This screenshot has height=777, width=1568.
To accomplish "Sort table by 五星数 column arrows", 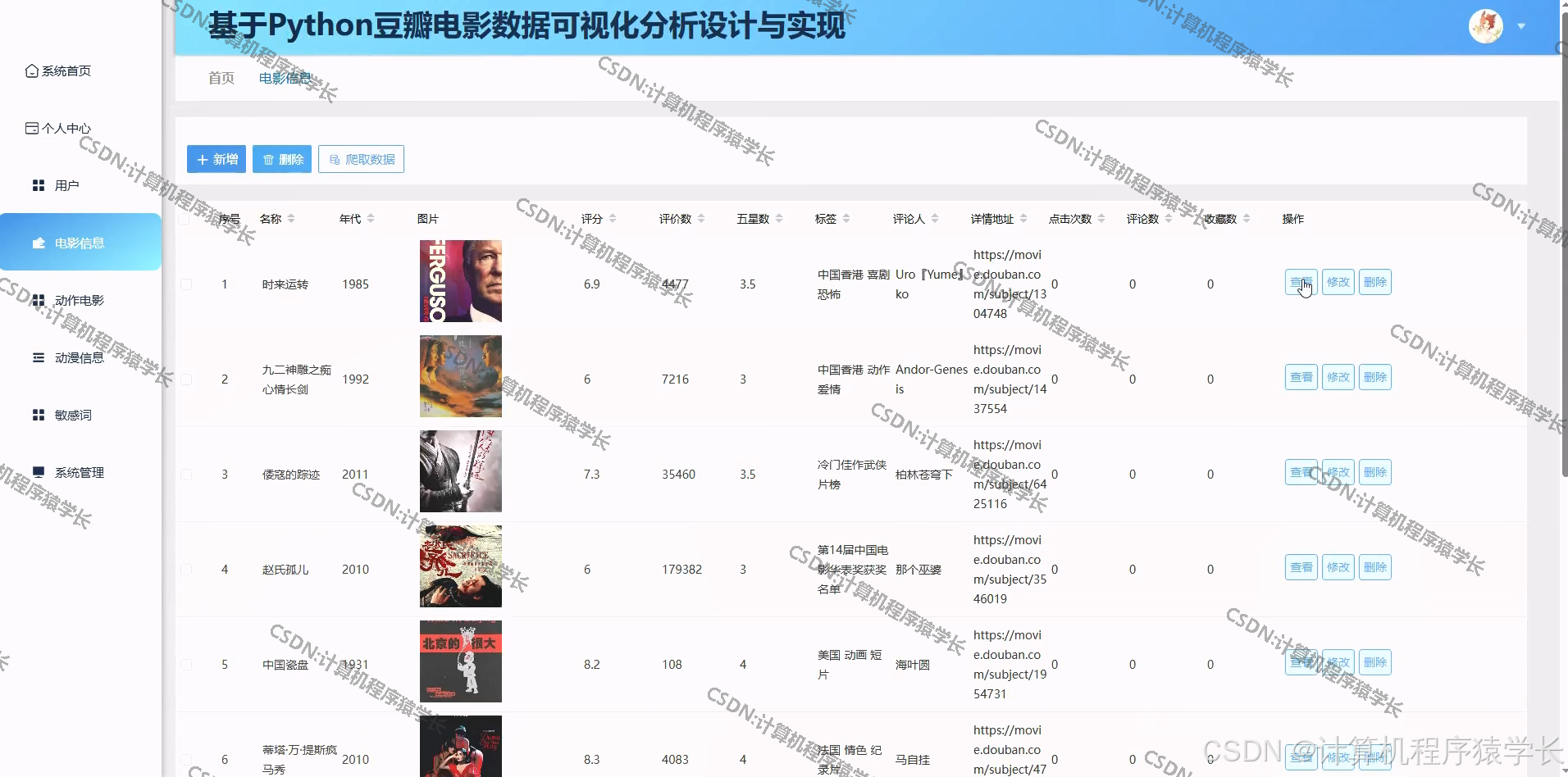I will 779,219.
